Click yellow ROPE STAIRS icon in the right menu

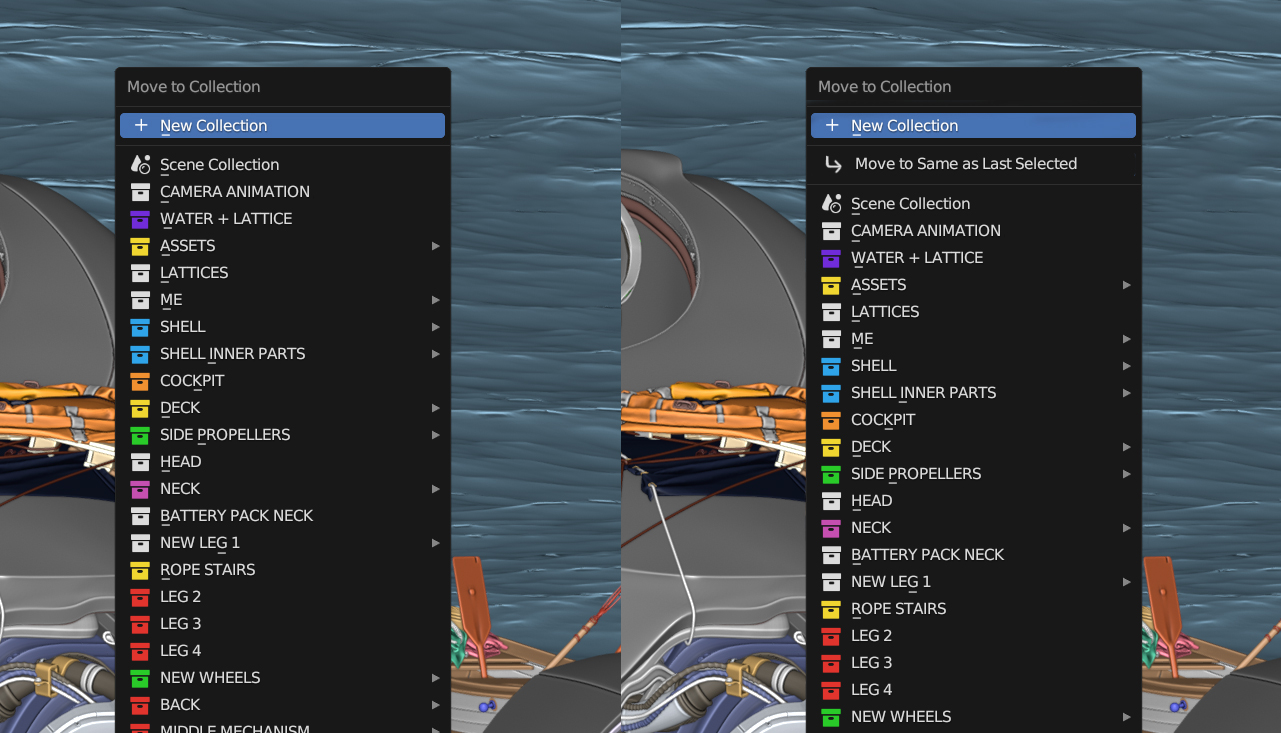coord(831,609)
